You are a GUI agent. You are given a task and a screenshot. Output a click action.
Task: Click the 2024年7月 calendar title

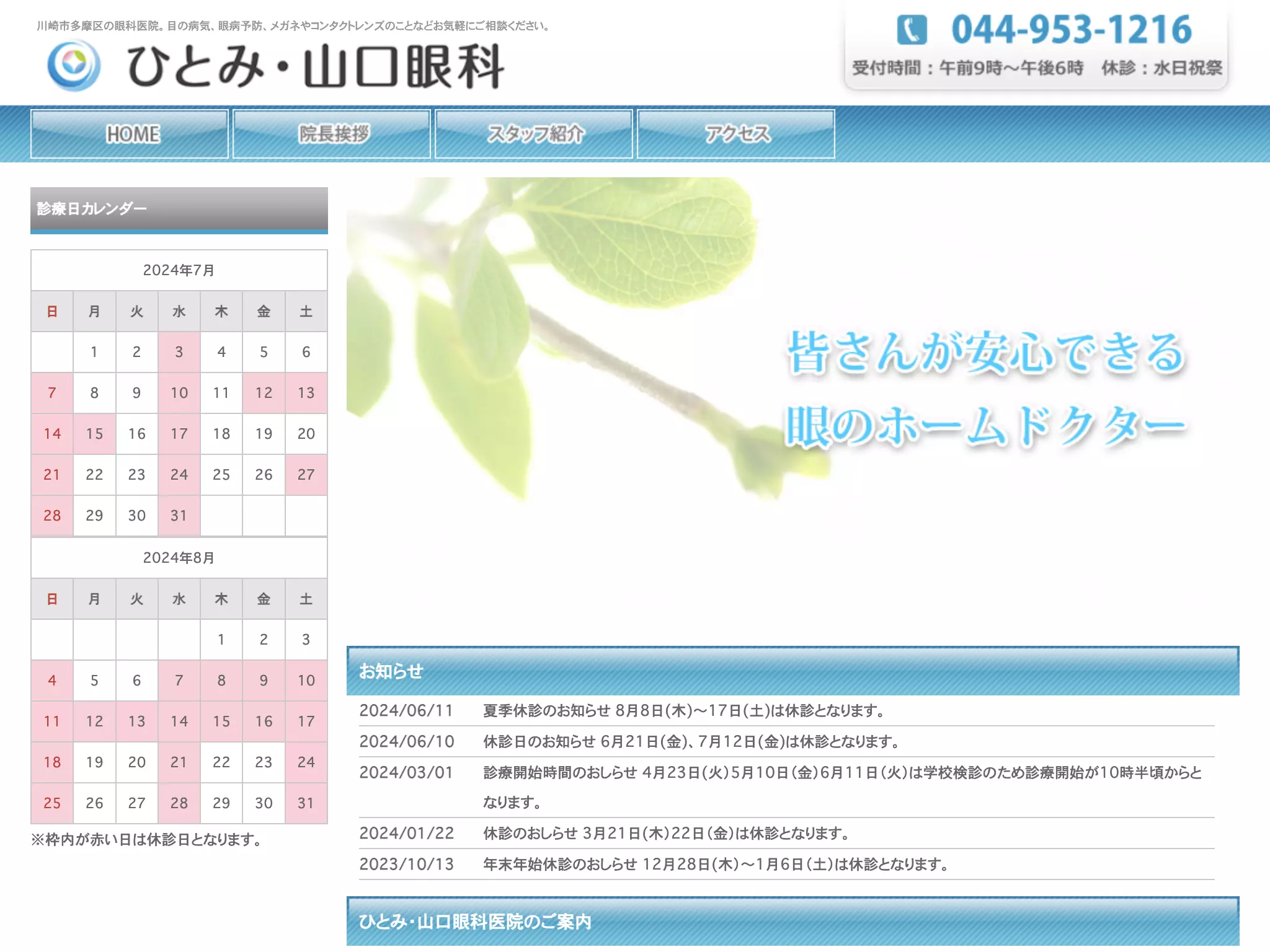[179, 270]
